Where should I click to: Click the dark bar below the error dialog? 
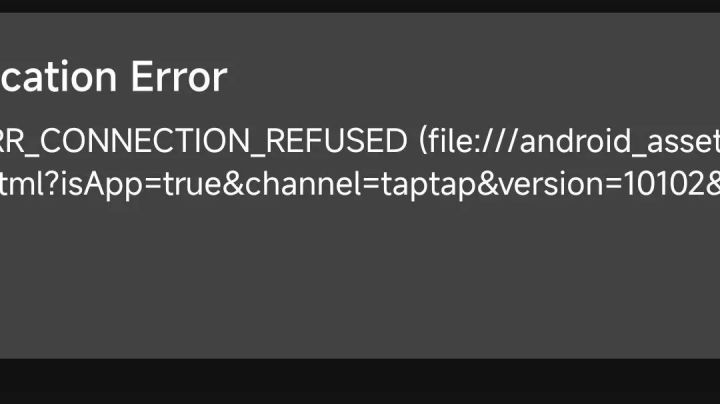[360, 381]
